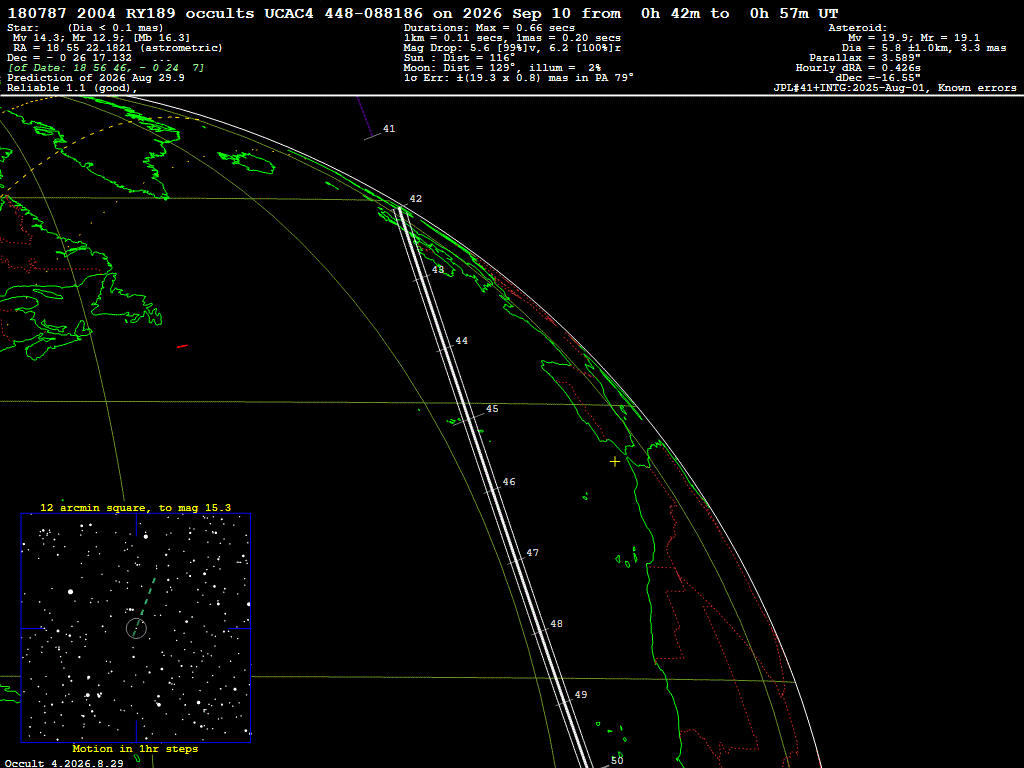1024x768 pixels.
Task: Click the 'Motion in 1hr steps' label
Action: [x=135, y=748]
